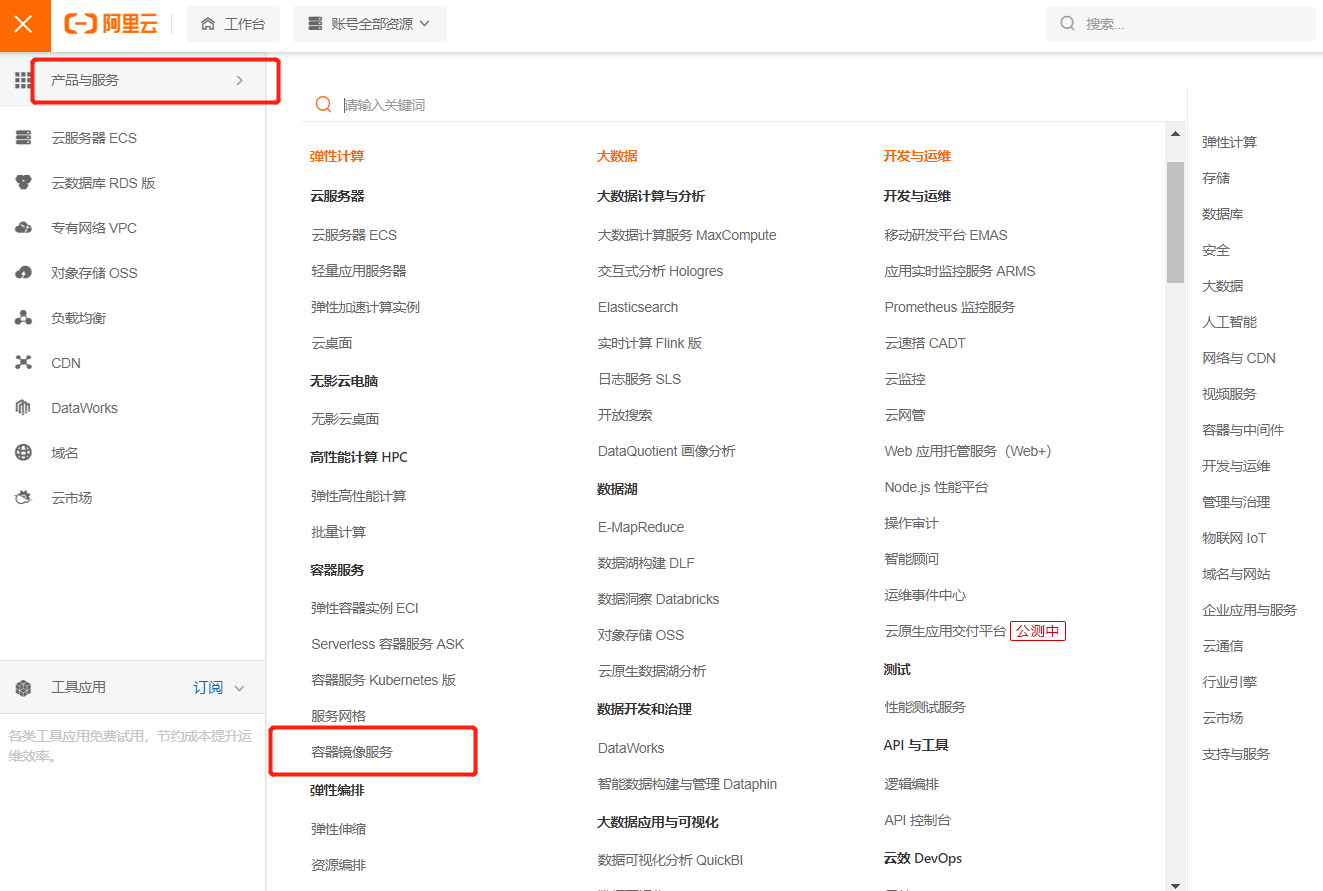The width and height of the screenshot is (1323, 891).
Task: Click the 工具应用 cube icon
Action: [23, 688]
